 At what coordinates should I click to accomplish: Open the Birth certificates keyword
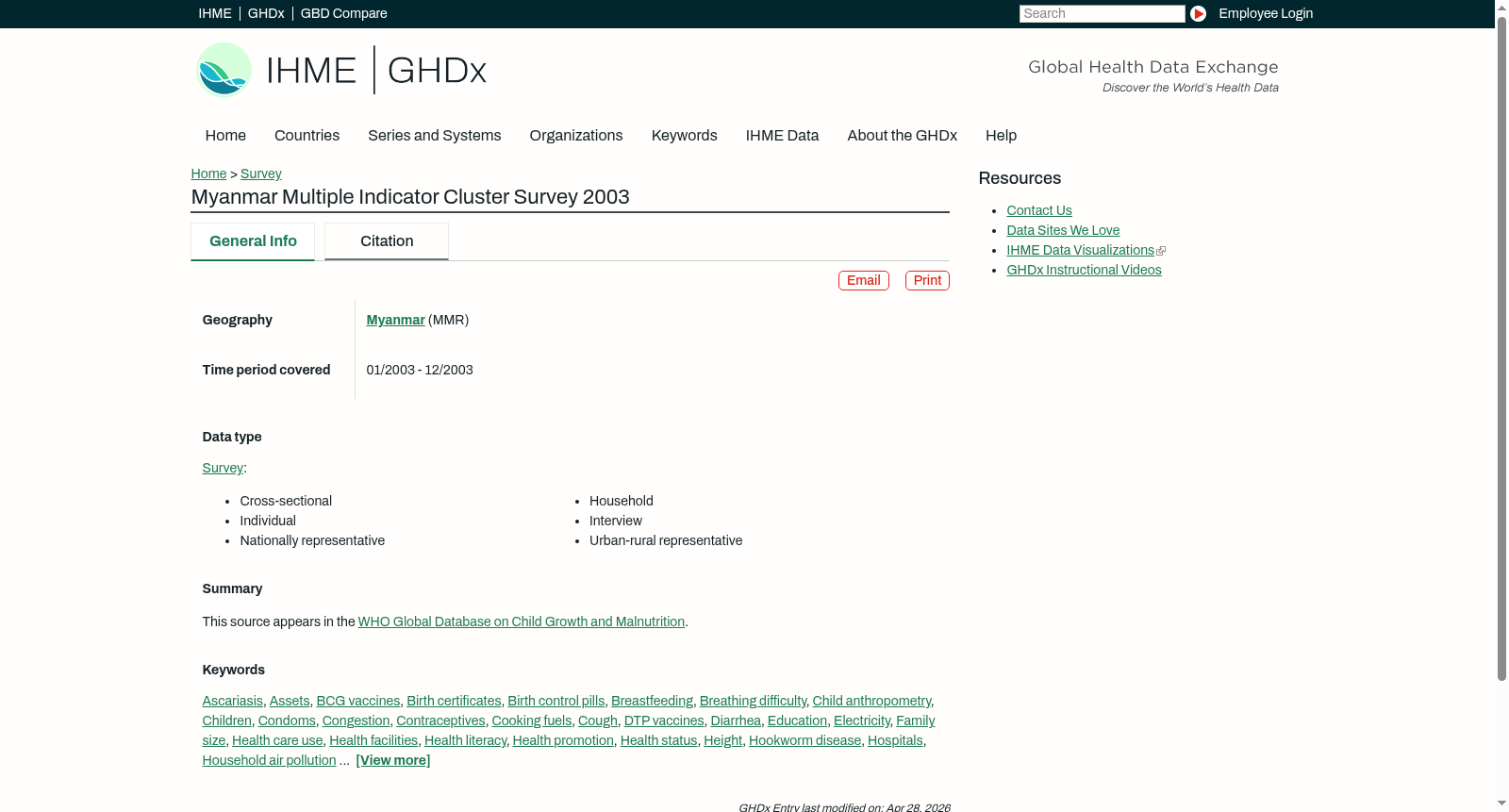coord(454,701)
